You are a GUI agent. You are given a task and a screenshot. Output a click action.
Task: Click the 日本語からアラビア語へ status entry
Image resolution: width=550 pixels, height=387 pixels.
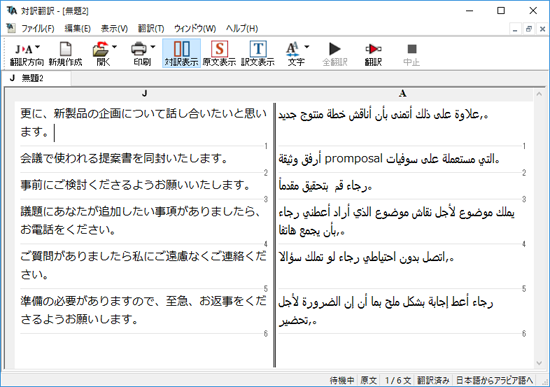tap(494, 380)
